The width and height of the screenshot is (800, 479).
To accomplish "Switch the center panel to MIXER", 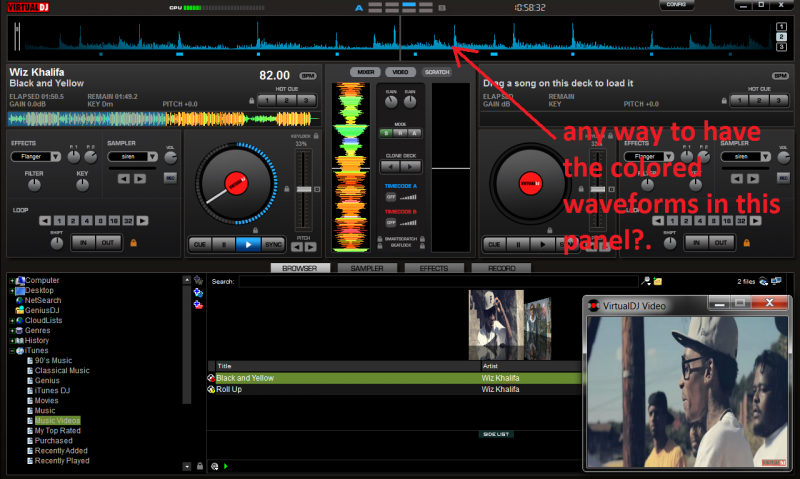I will 365,72.
